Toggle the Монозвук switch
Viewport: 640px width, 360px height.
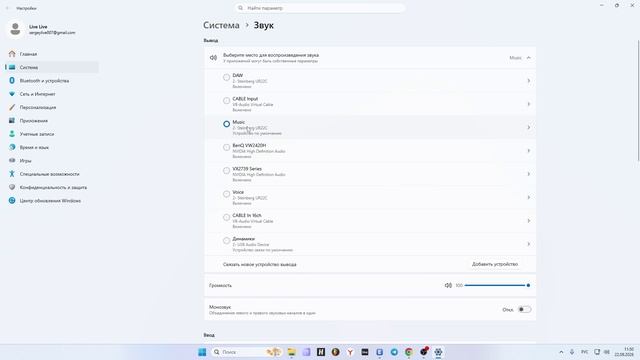coord(524,309)
